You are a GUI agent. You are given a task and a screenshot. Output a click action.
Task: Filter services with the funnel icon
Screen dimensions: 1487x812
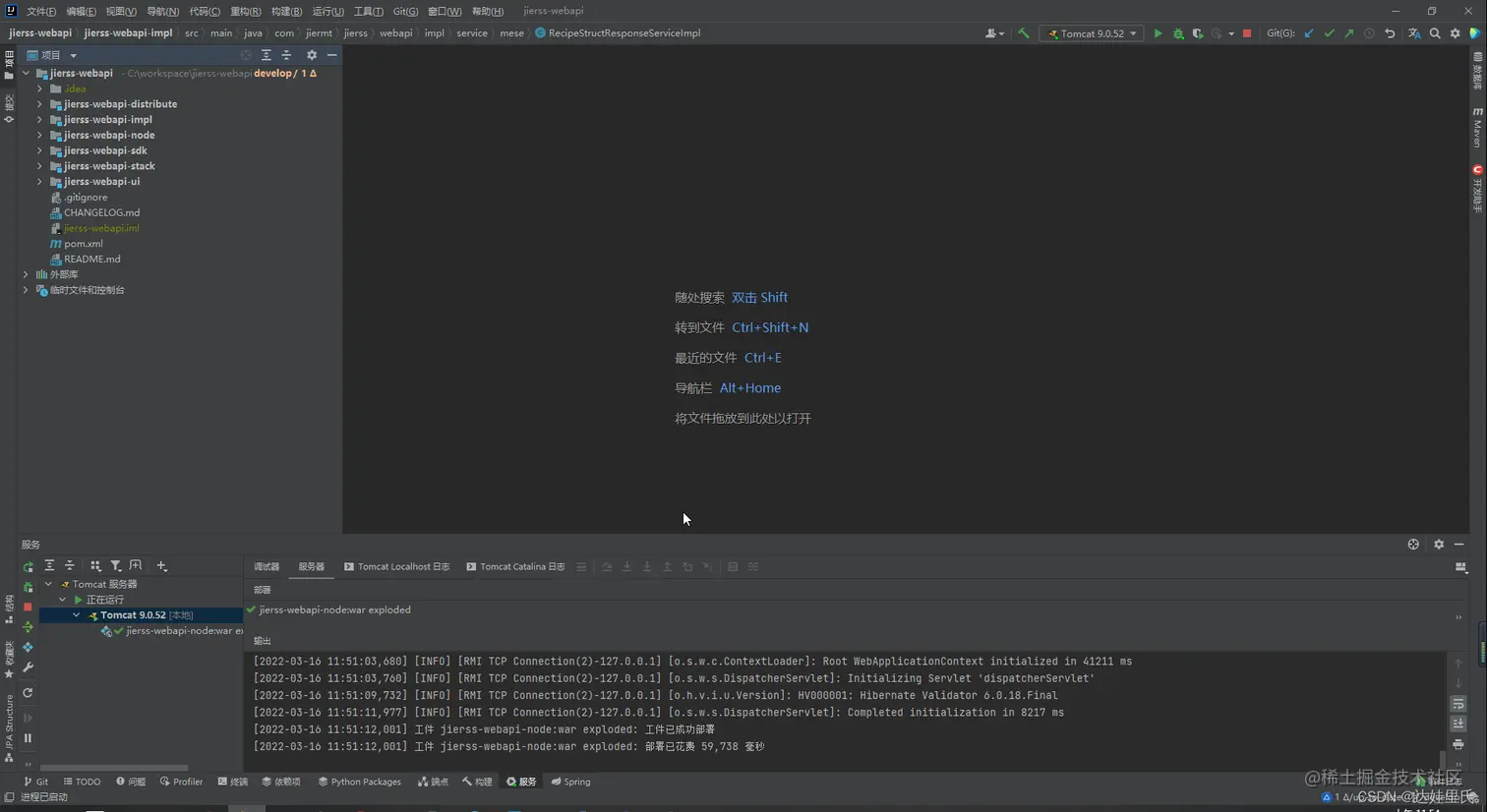(115, 566)
